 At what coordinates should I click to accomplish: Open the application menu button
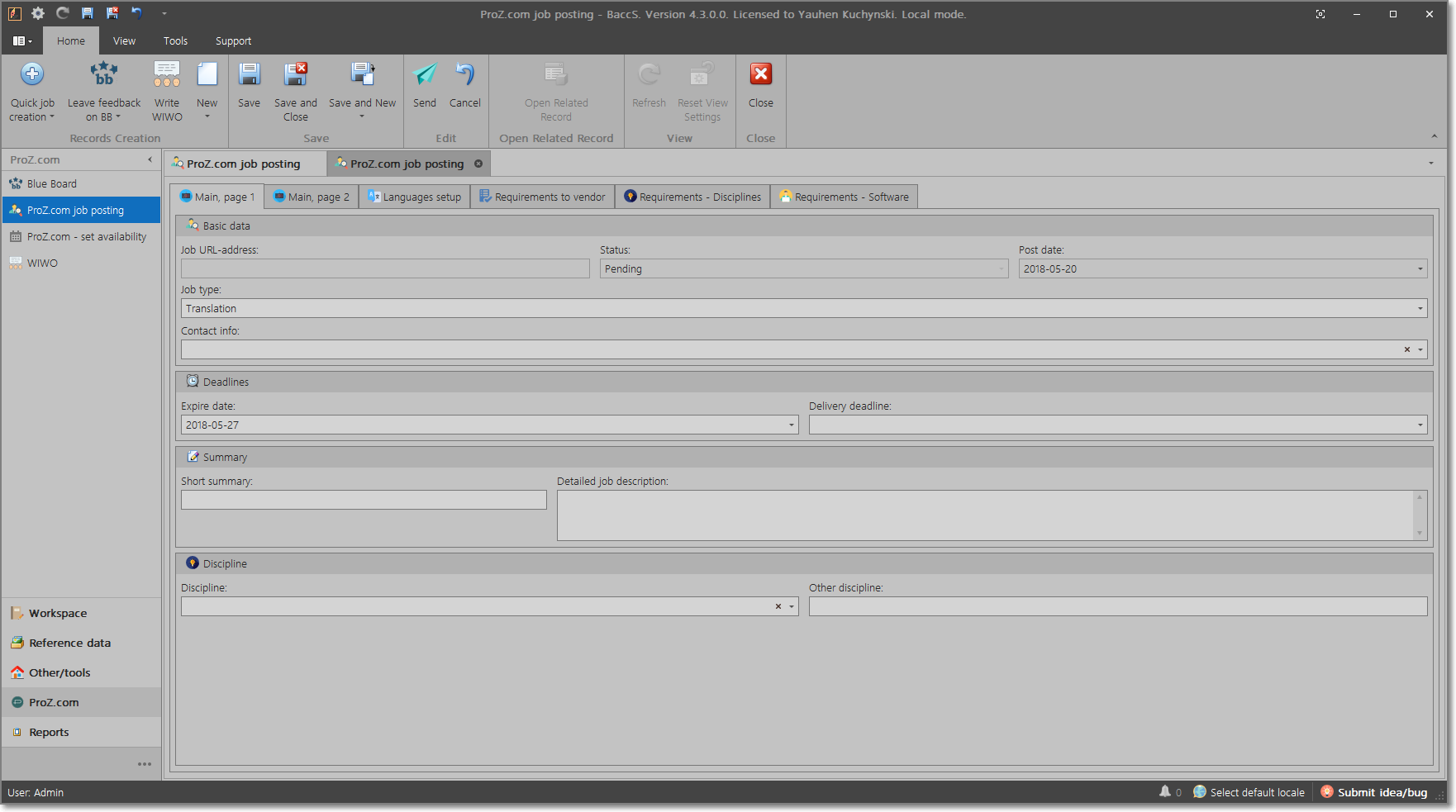(22, 41)
